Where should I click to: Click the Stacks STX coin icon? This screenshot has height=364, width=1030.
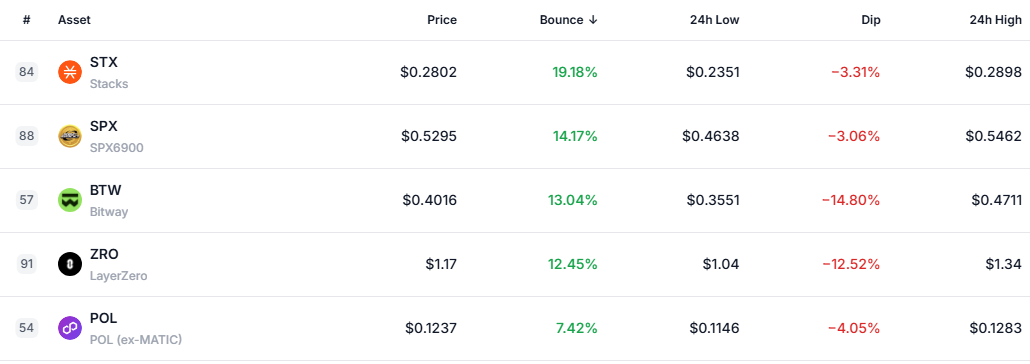coord(70,72)
